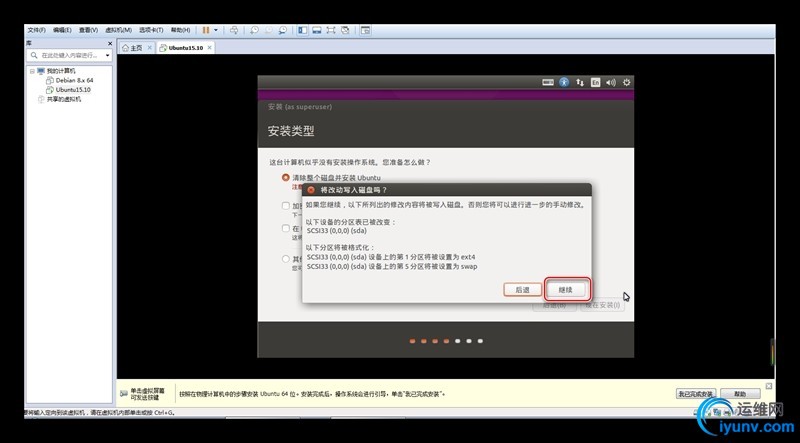The image size is (800, 443).
Task: Open the 帮助(H) menu
Action: [180, 30]
